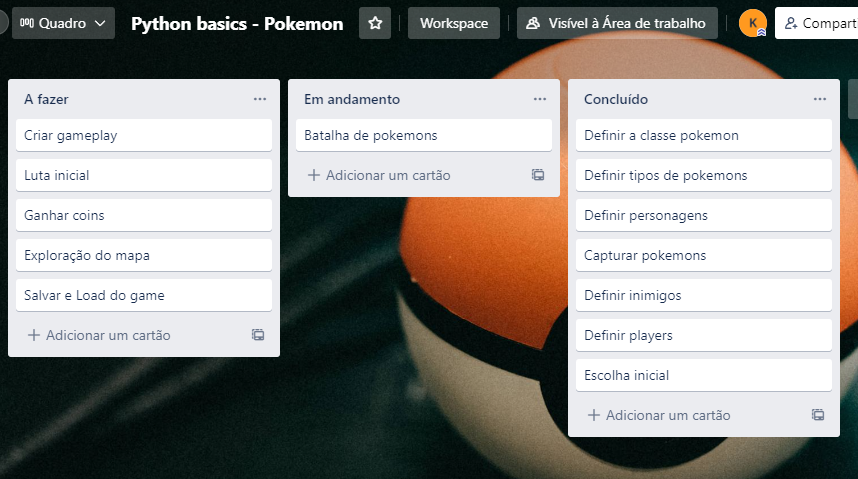Star the Python basics - Pokemon board
858x479 pixels.
(x=375, y=23)
